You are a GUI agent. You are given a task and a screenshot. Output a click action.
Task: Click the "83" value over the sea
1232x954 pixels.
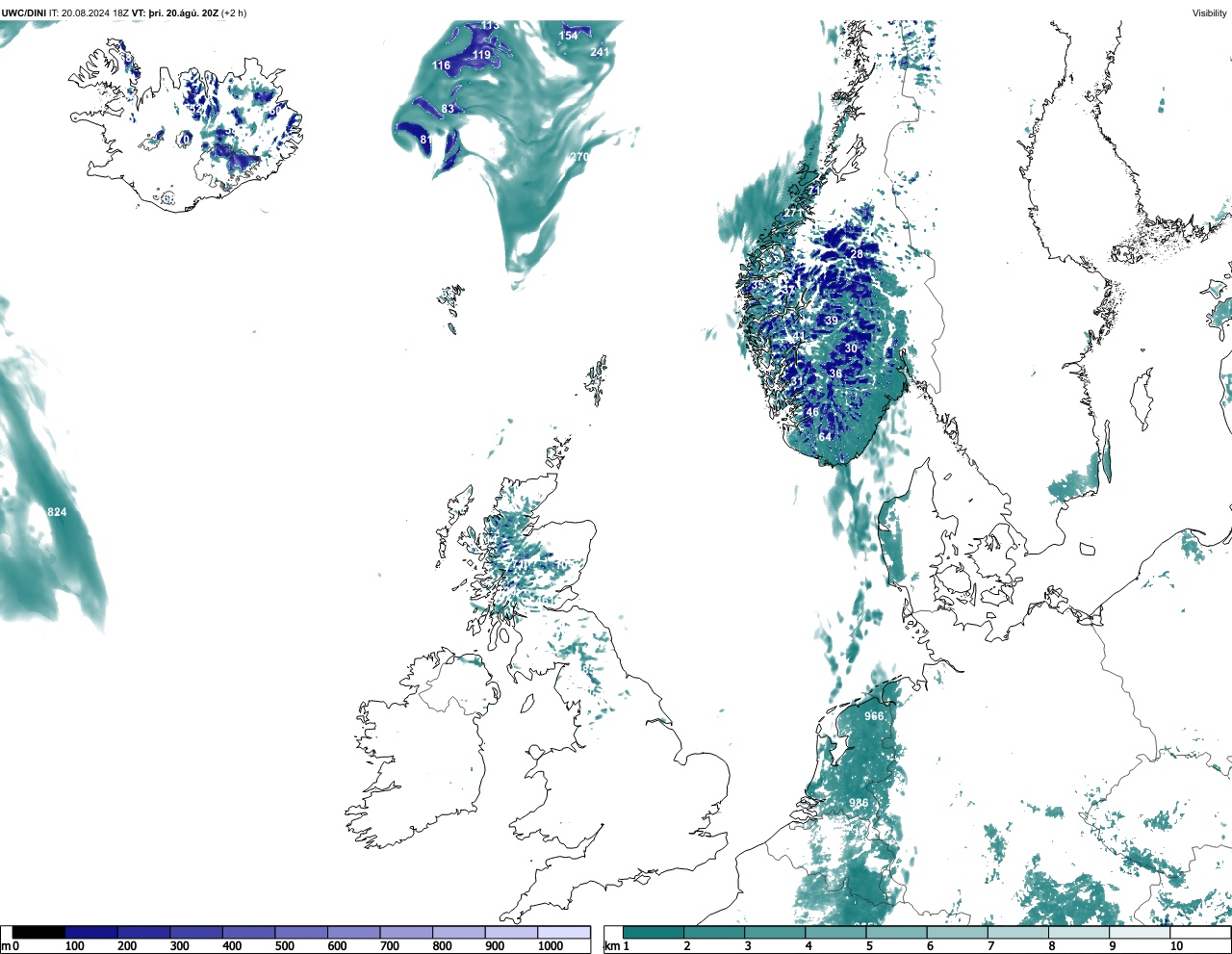[448, 109]
